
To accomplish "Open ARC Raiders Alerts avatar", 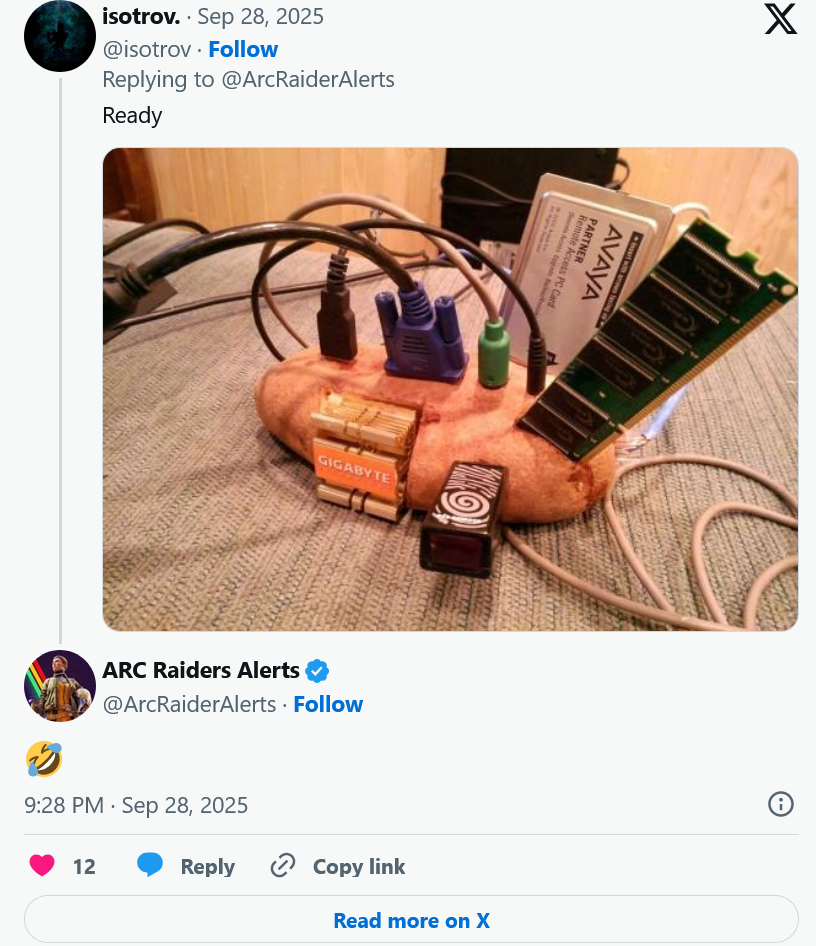I will point(59,686).
